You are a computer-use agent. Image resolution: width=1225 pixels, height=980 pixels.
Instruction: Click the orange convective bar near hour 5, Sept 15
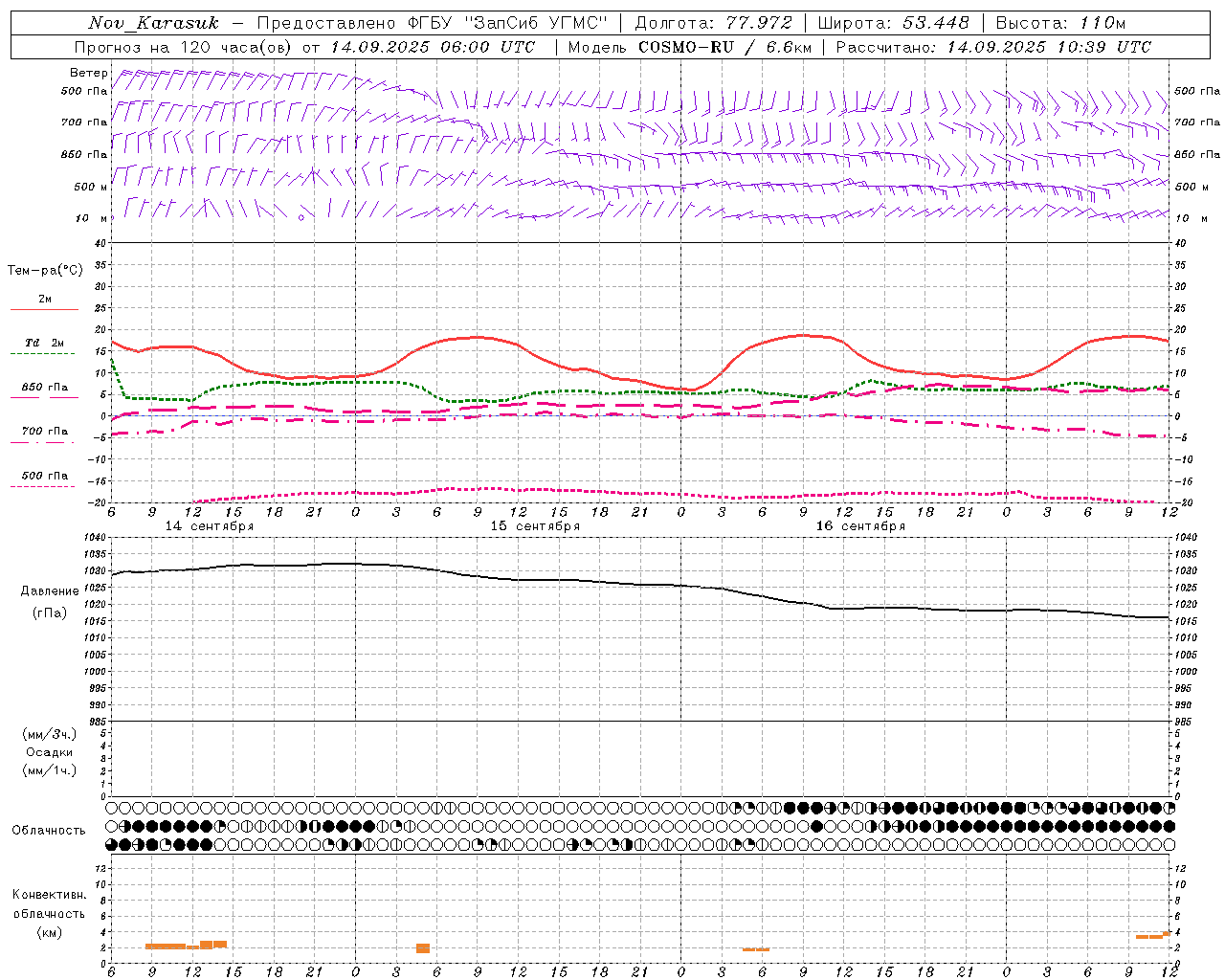point(423,948)
